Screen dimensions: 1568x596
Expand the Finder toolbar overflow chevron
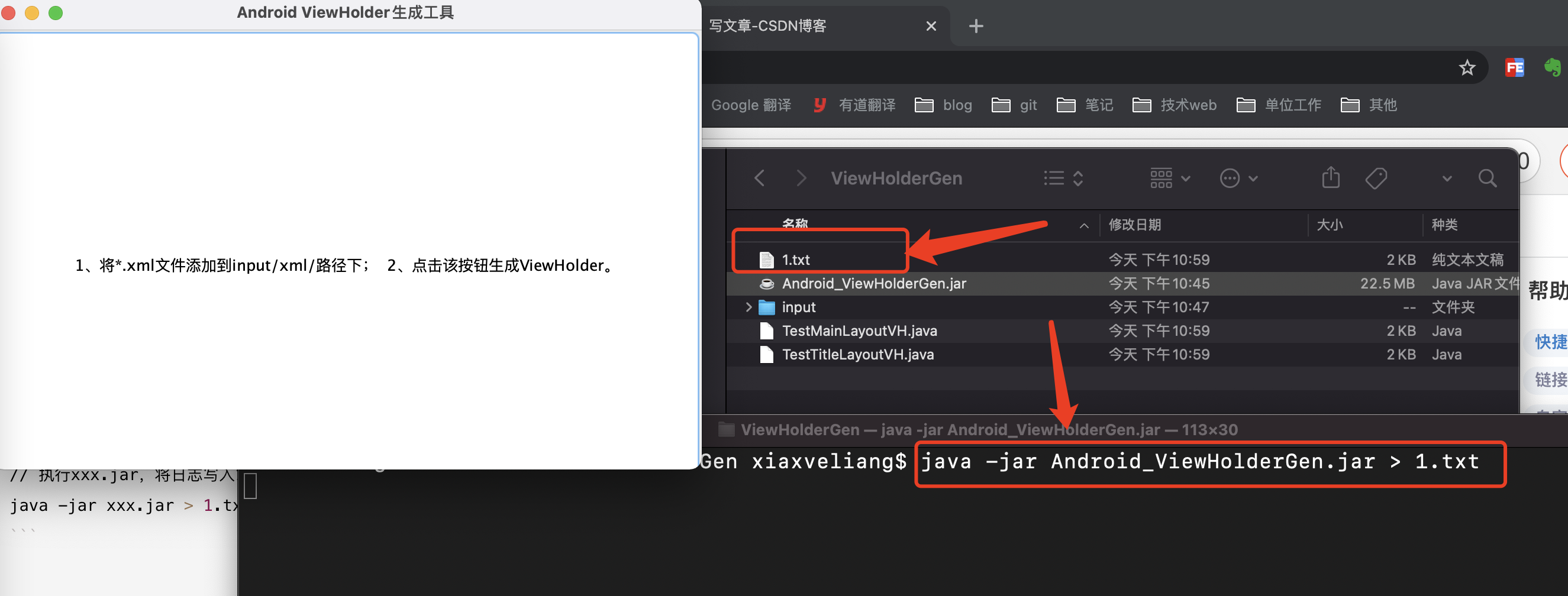[x=1447, y=178]
